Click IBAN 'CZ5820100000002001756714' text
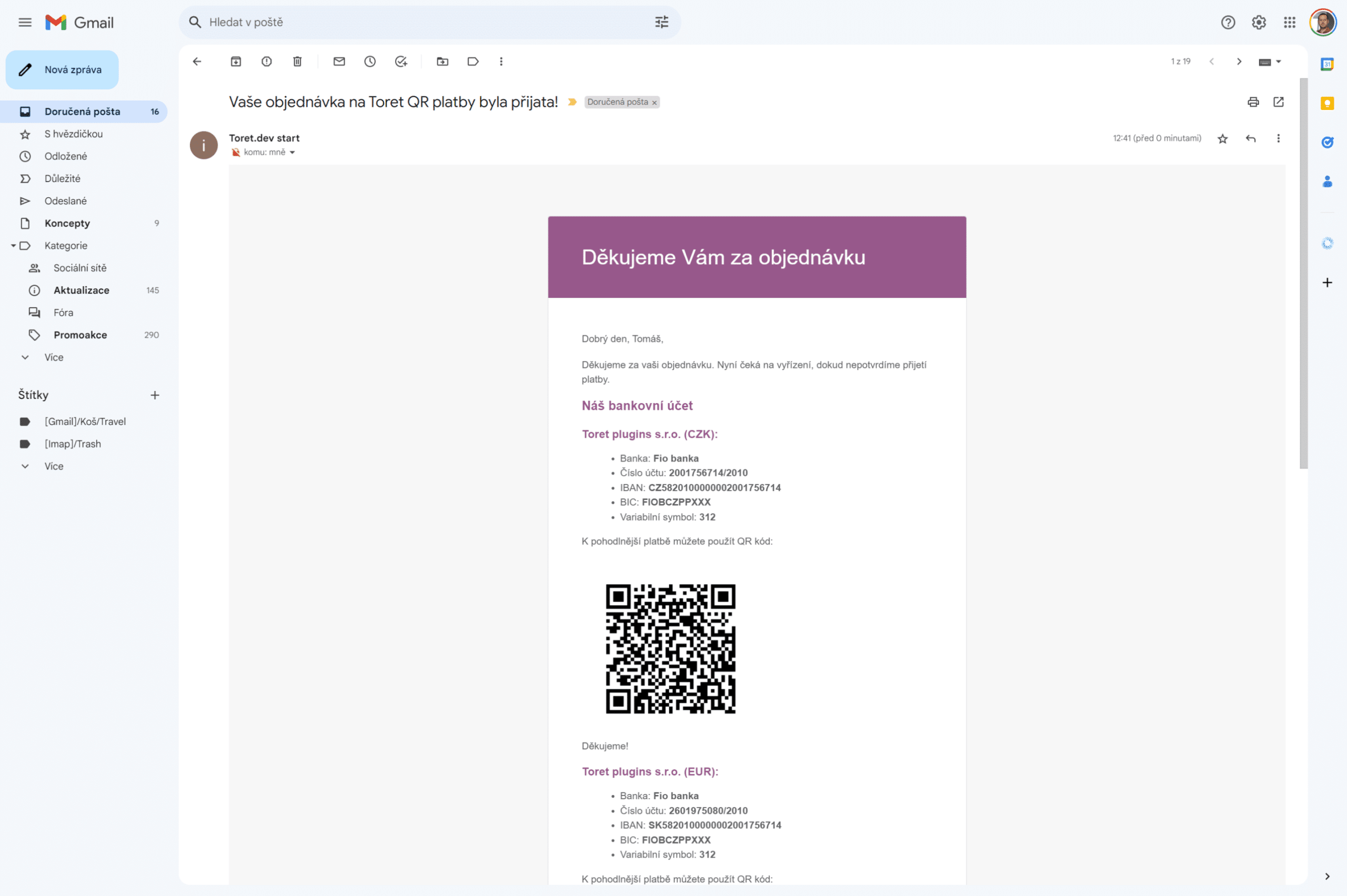 tap(715, 487)
